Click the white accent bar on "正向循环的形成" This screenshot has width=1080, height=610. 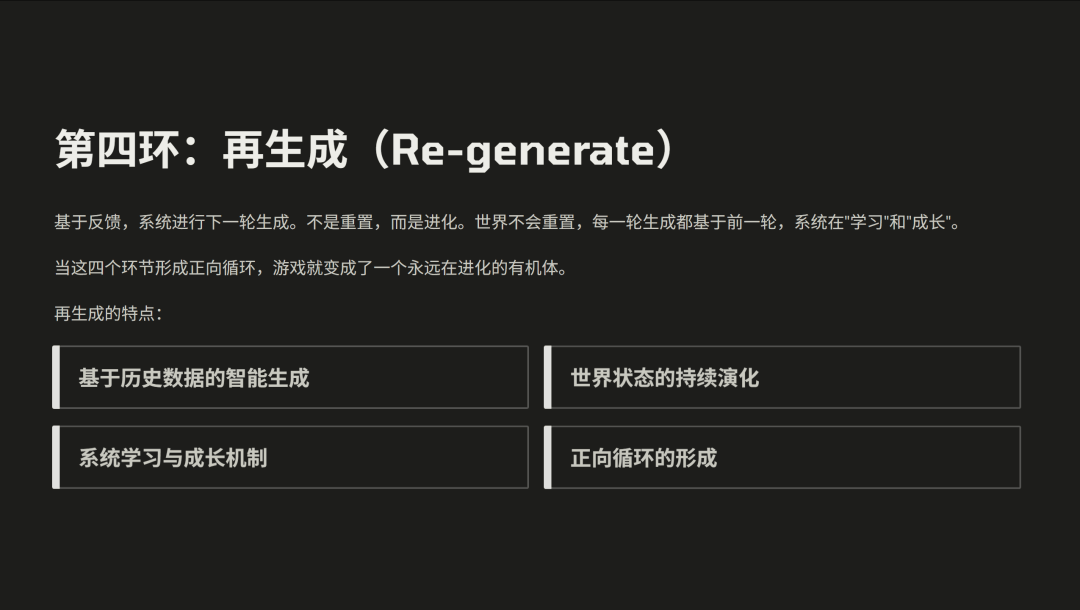548,458
